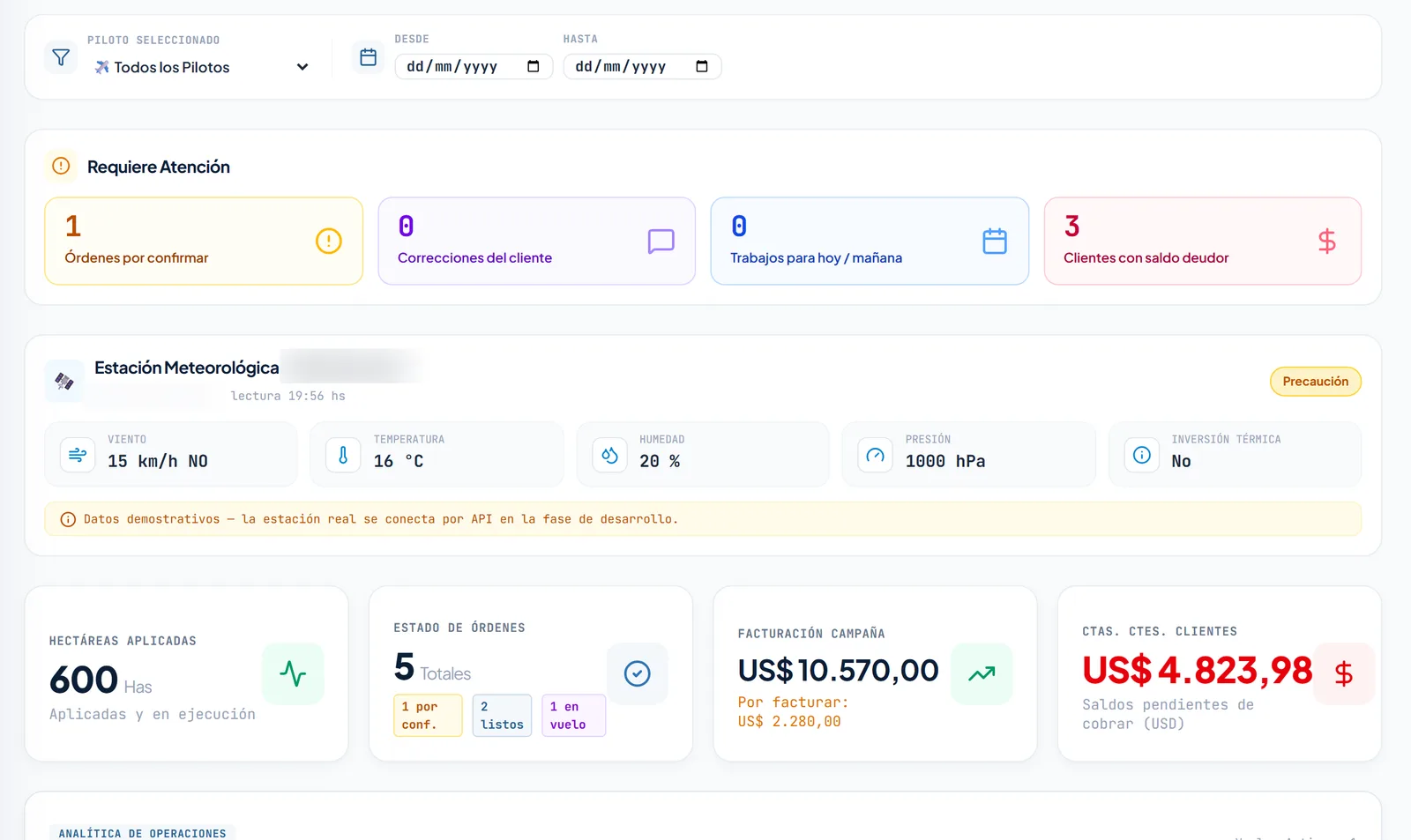Click the dollar icon in Clientes deudor card
The width and height of the screenshot is (1411, 840).
[x=1327, y=241]
